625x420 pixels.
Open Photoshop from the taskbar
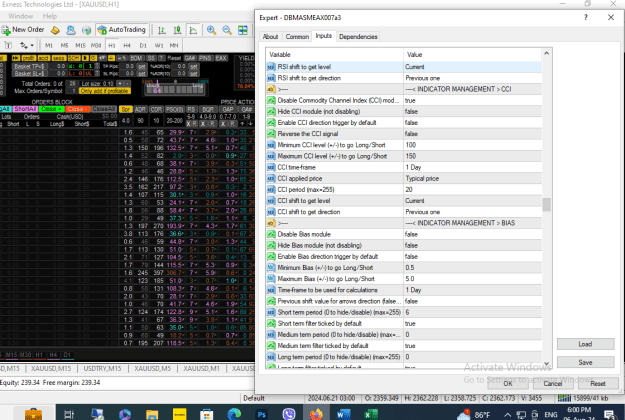click(x=261, y=414)
